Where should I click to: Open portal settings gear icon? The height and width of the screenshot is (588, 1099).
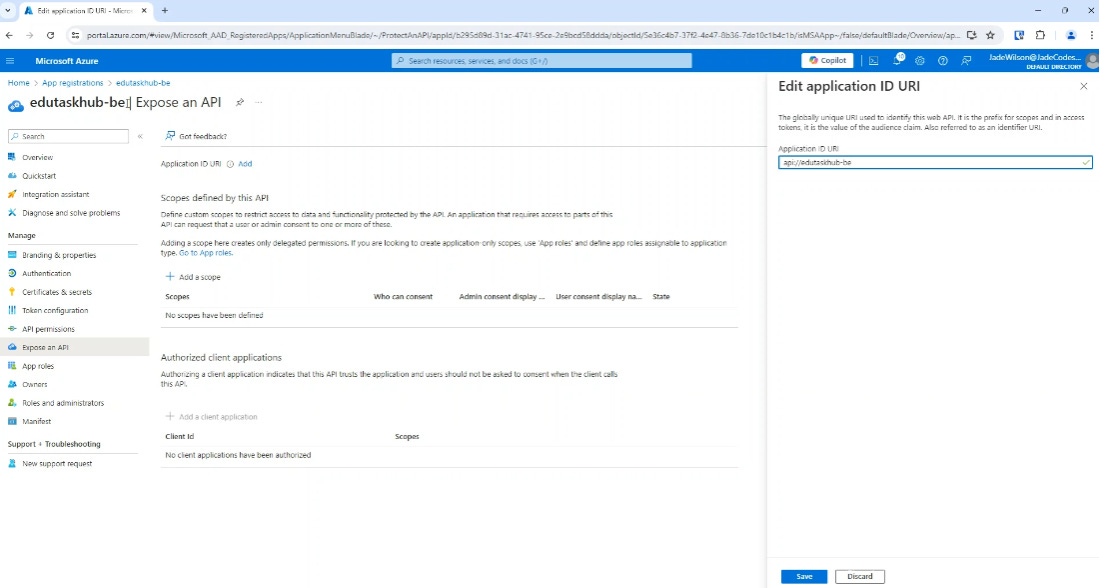pyautogui.click(x=920, y=61)
